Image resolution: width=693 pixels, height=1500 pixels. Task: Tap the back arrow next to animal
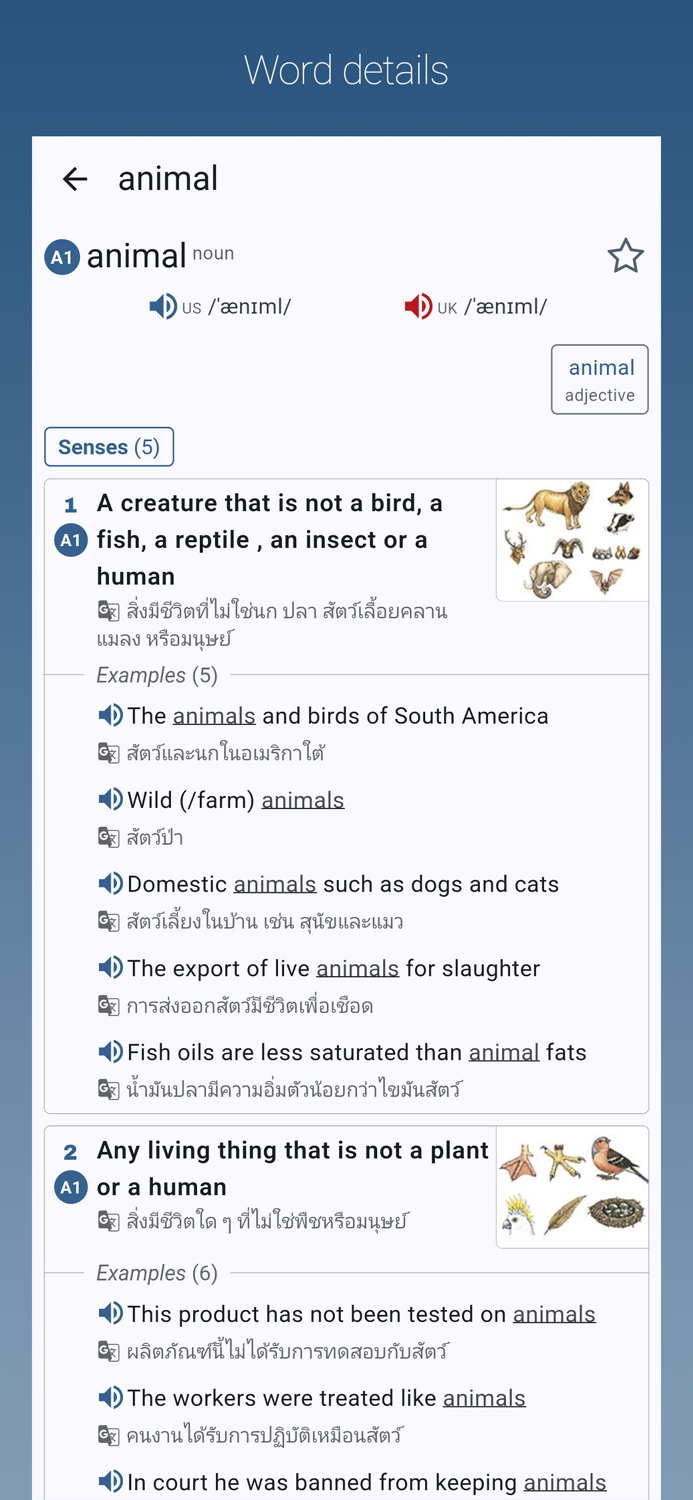(75, 179)
